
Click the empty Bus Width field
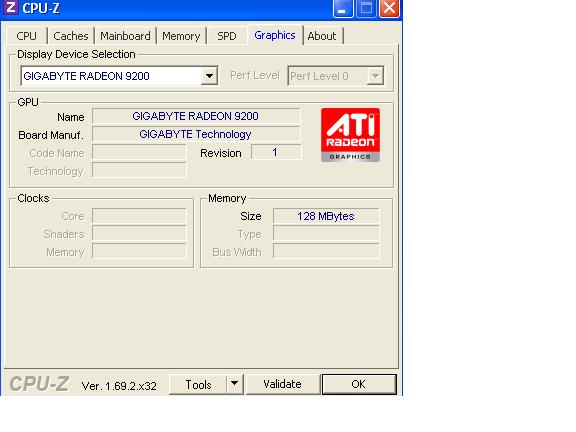click(x=326, y=252)
